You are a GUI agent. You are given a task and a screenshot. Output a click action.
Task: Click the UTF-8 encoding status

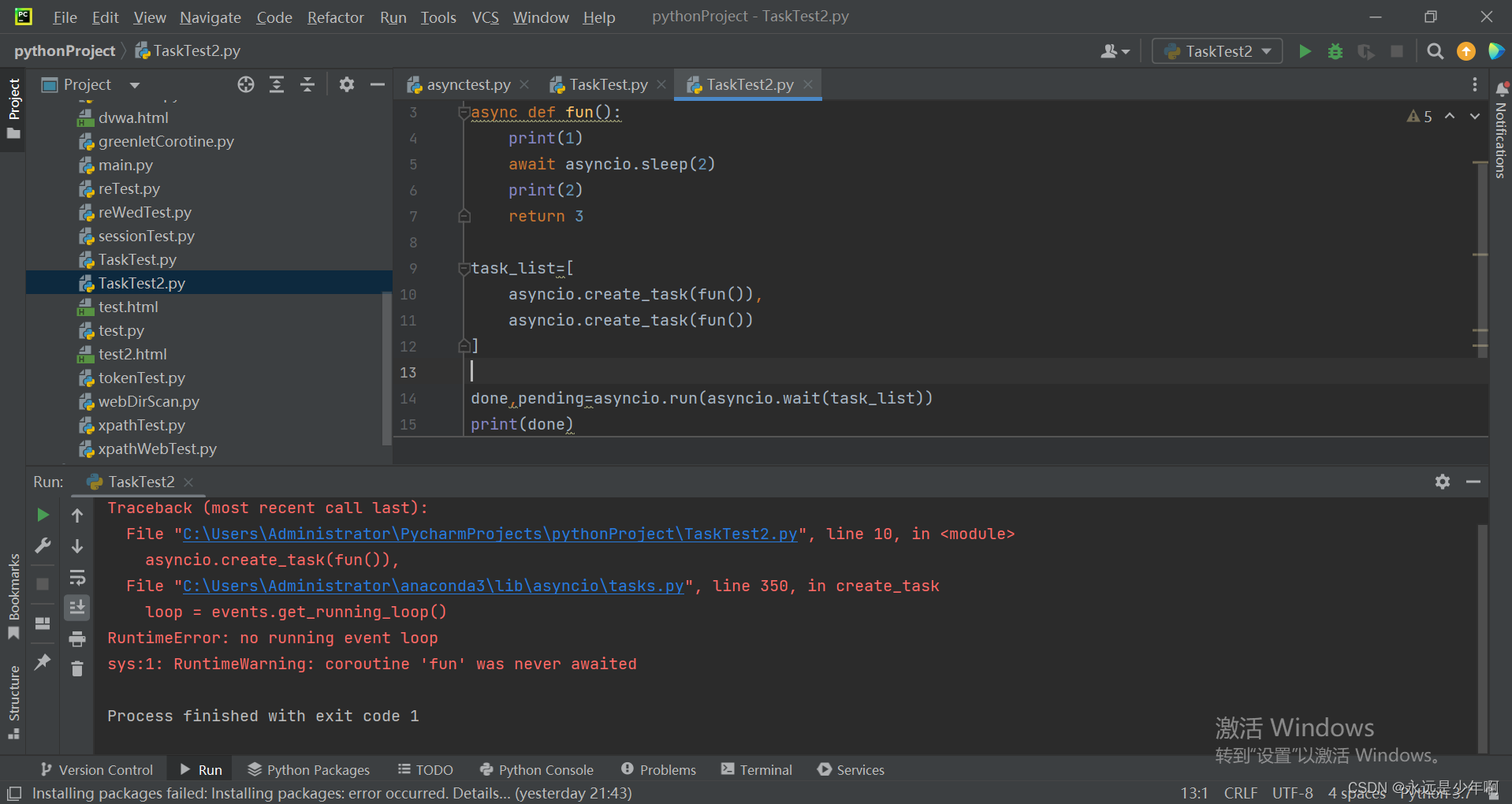1293,793
